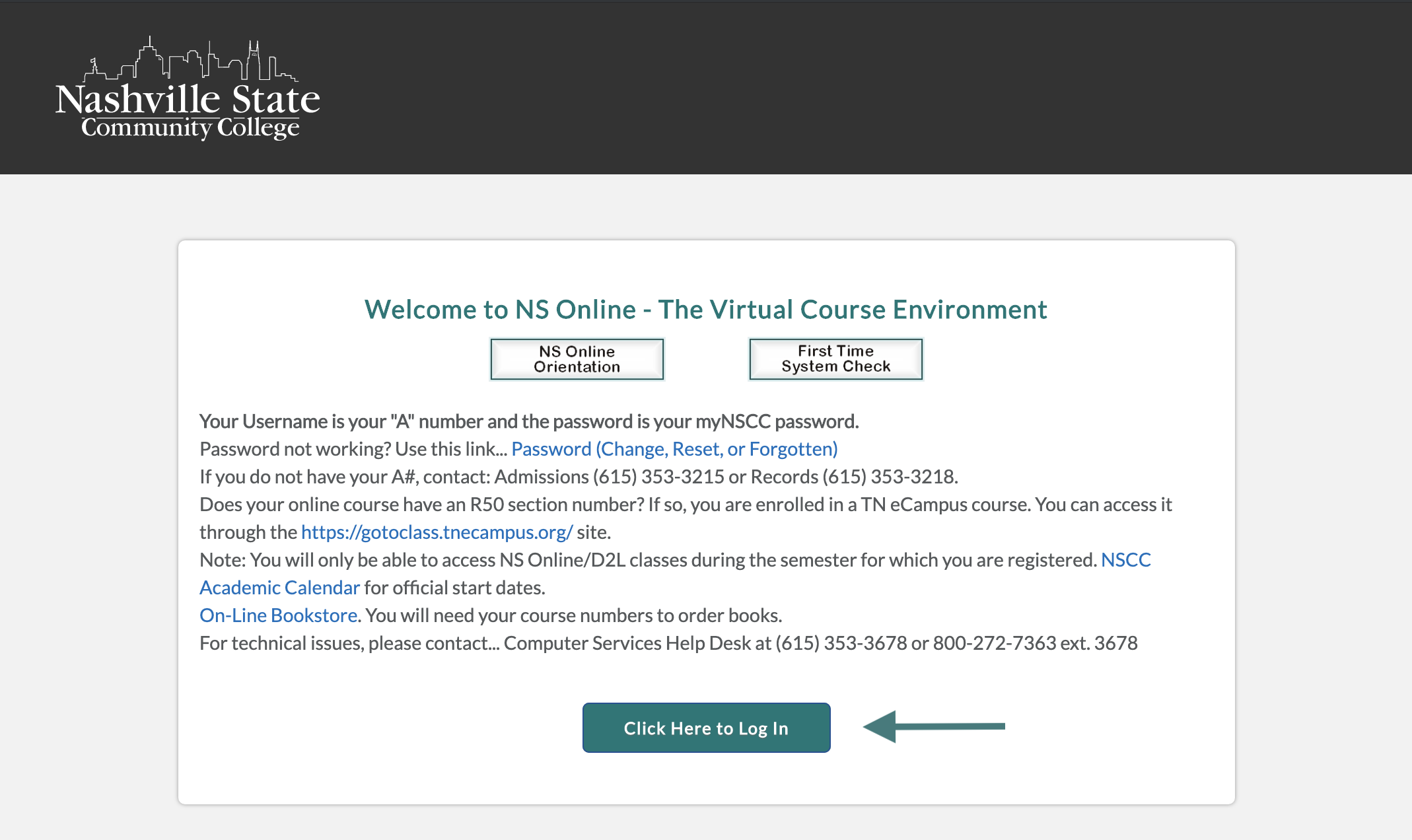Open the Password Change, Reset, or Forgotten link
The width and height of the screenshot is (1412, 840).
tap(674, 448)
